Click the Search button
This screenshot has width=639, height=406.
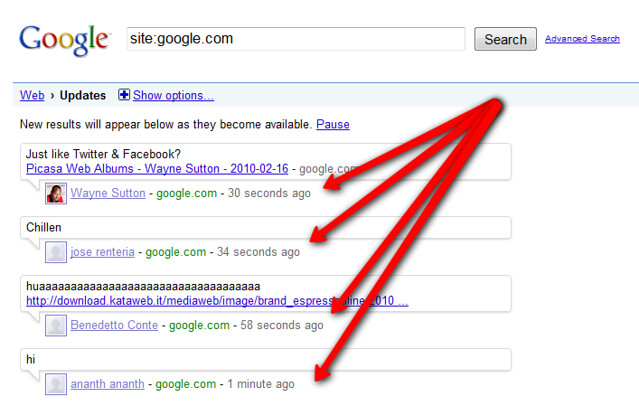[505, 39]
